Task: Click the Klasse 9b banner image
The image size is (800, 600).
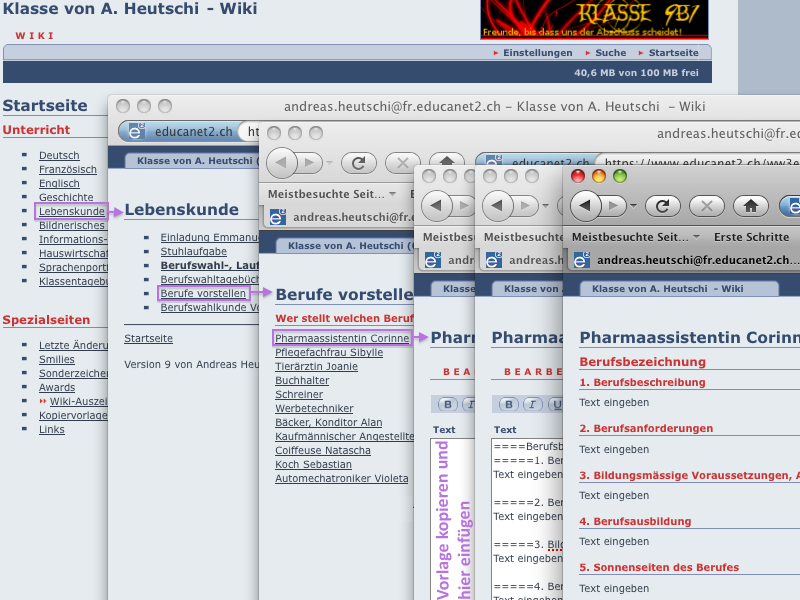Action: coord(594,19)
